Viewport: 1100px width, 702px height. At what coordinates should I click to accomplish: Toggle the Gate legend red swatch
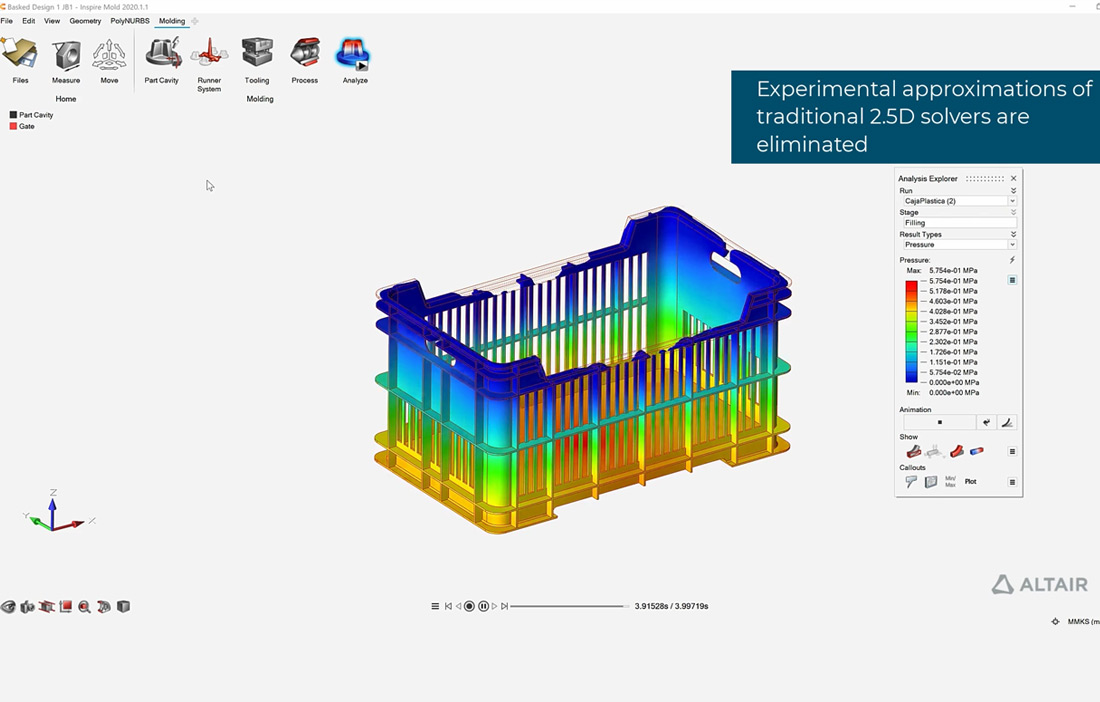(13, 126)
